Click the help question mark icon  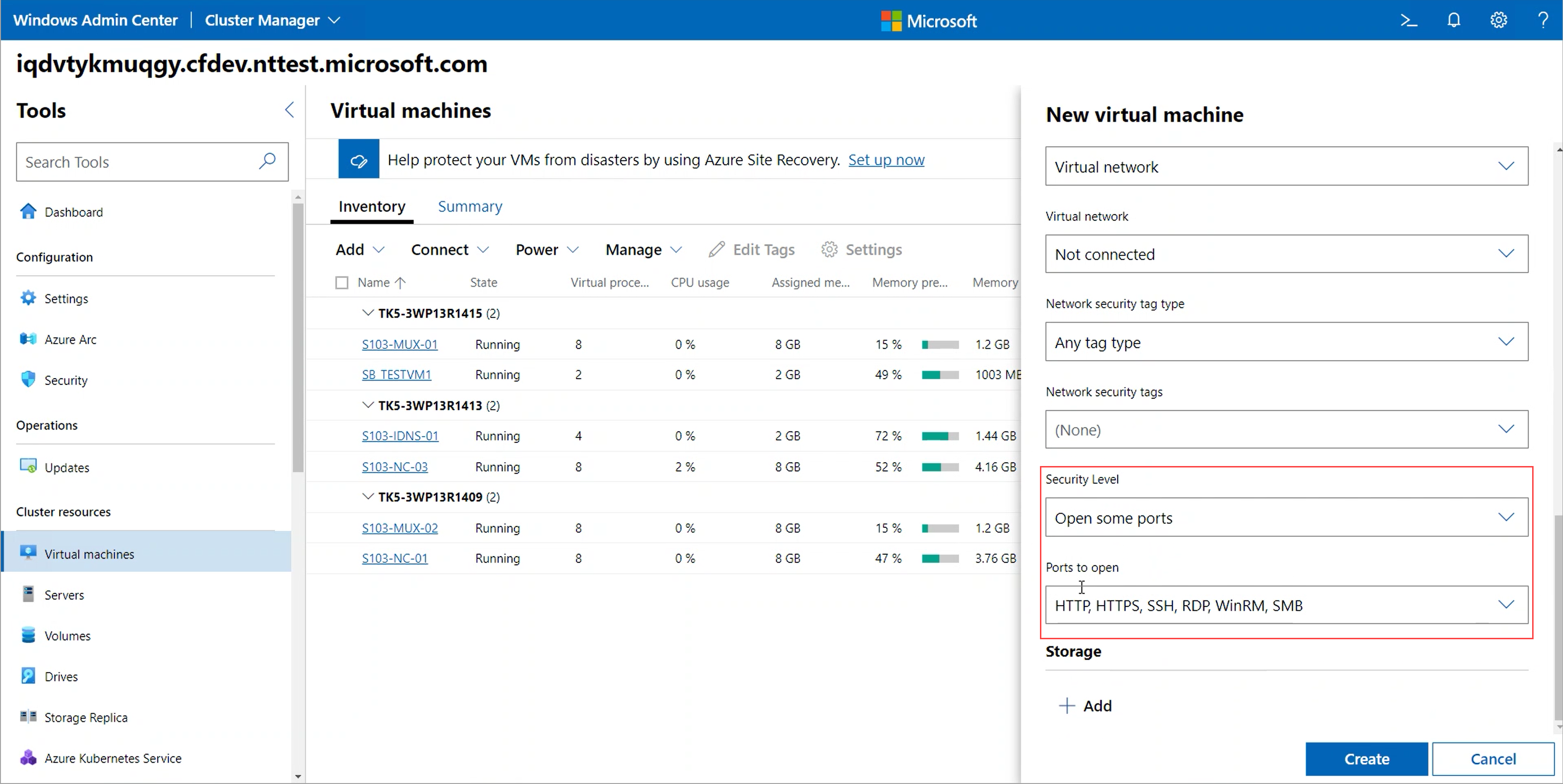[x=1543, y=20]
